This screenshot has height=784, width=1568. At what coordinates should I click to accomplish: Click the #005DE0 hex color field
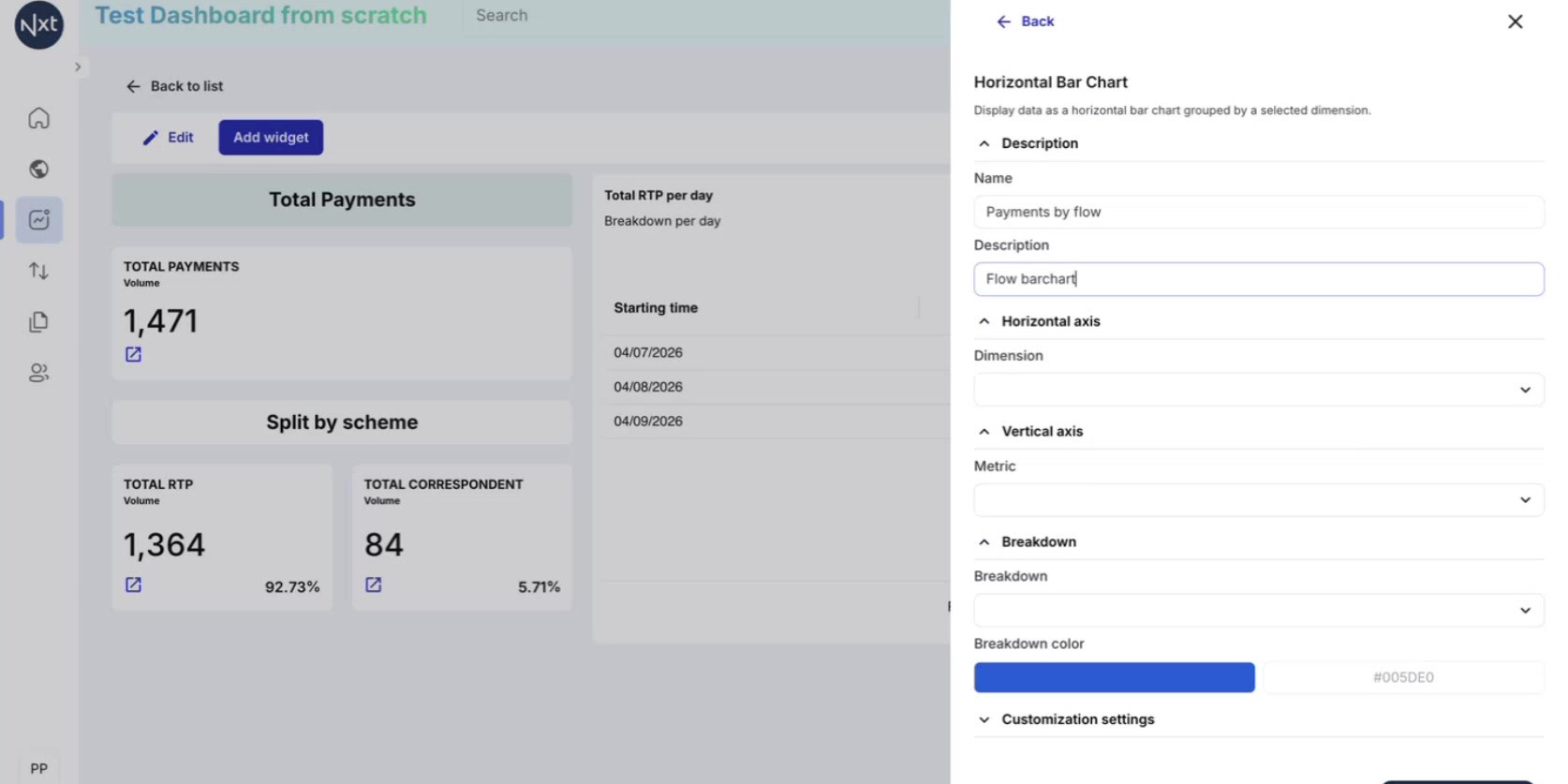[1402, 677]
